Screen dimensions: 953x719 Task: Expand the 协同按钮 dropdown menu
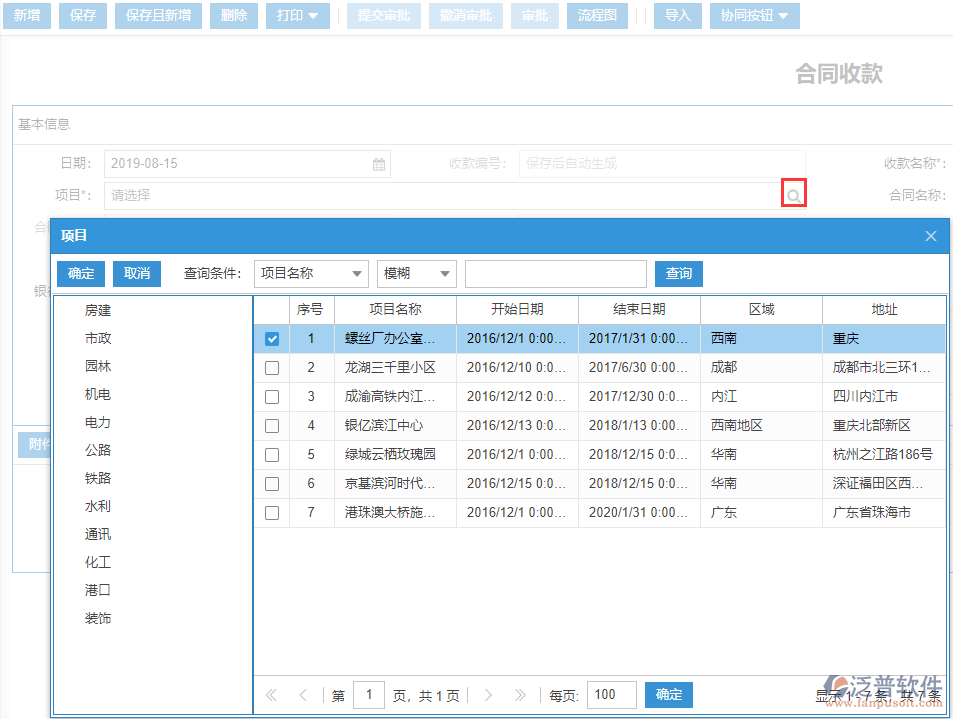tap(754, 16)
